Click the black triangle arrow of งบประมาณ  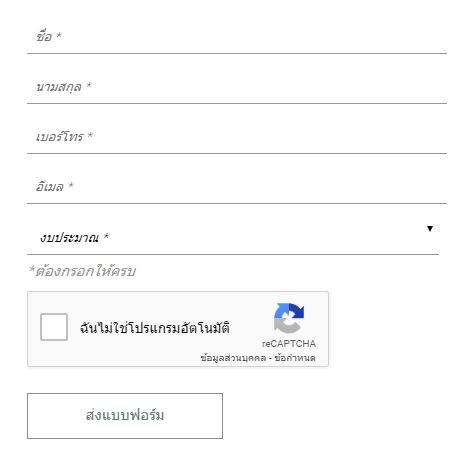(430, 229)
